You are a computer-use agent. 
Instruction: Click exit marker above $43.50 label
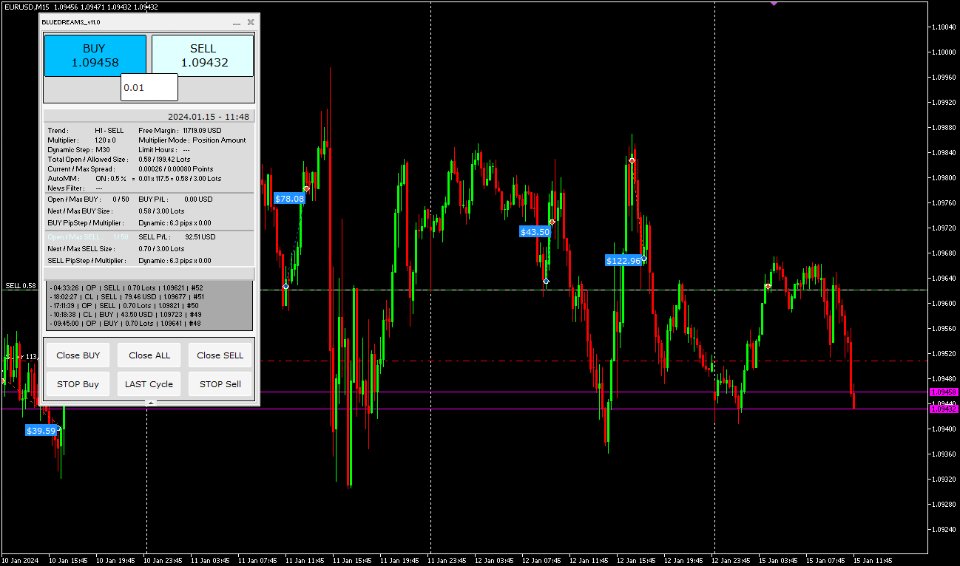point(552,222)
